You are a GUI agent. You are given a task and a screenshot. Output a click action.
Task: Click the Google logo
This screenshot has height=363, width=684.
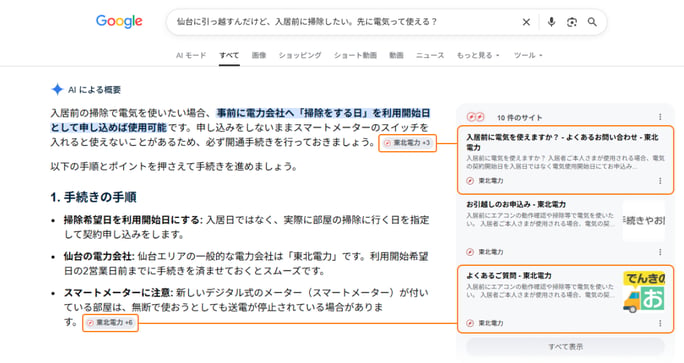[x=119, y=21]
